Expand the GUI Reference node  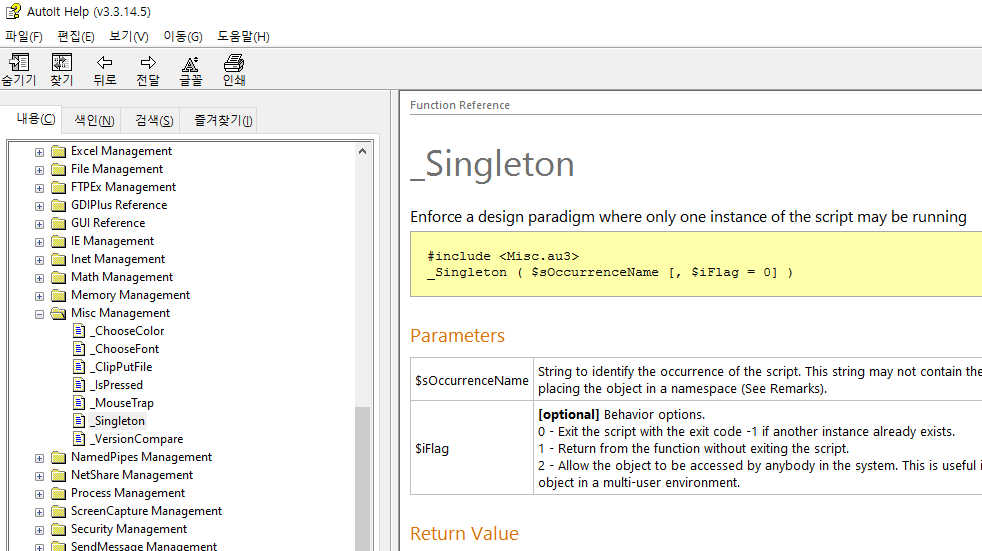39,224
